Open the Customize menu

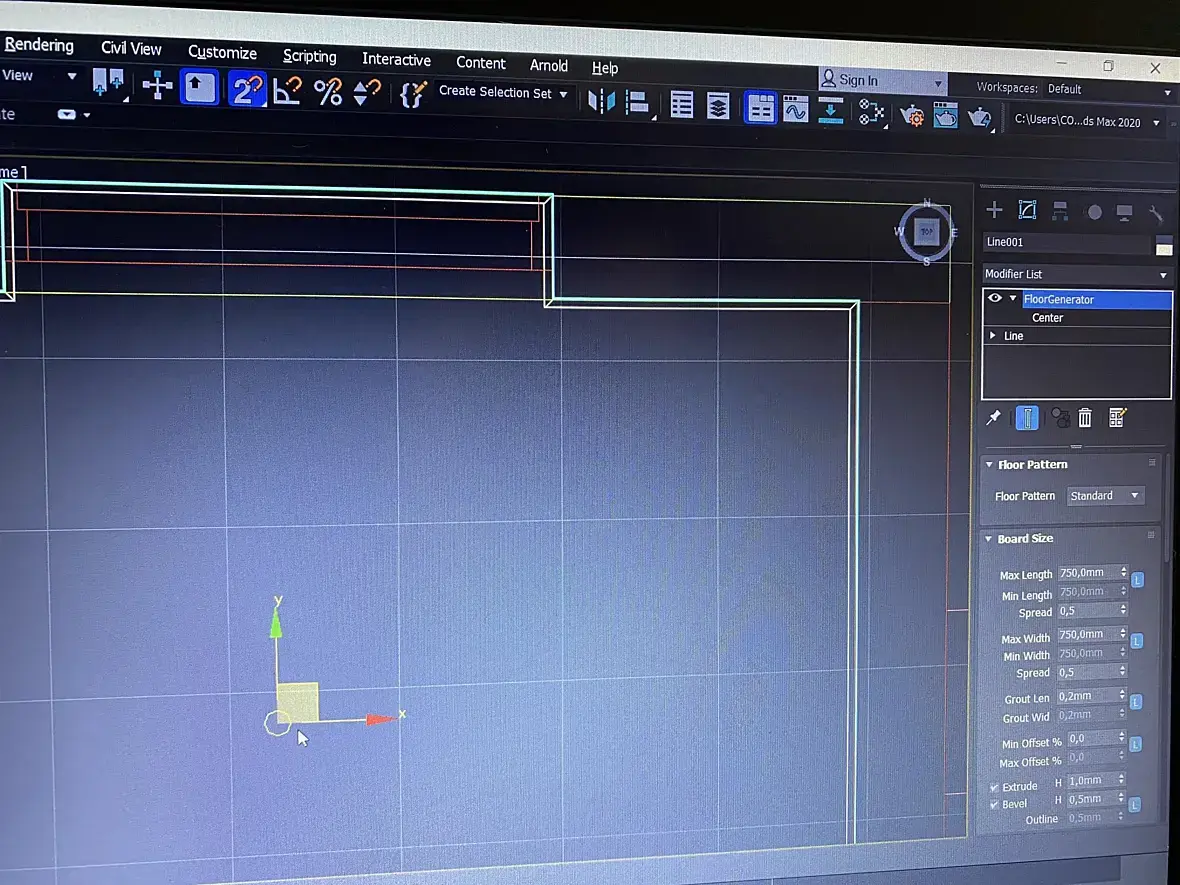(222, 52)
